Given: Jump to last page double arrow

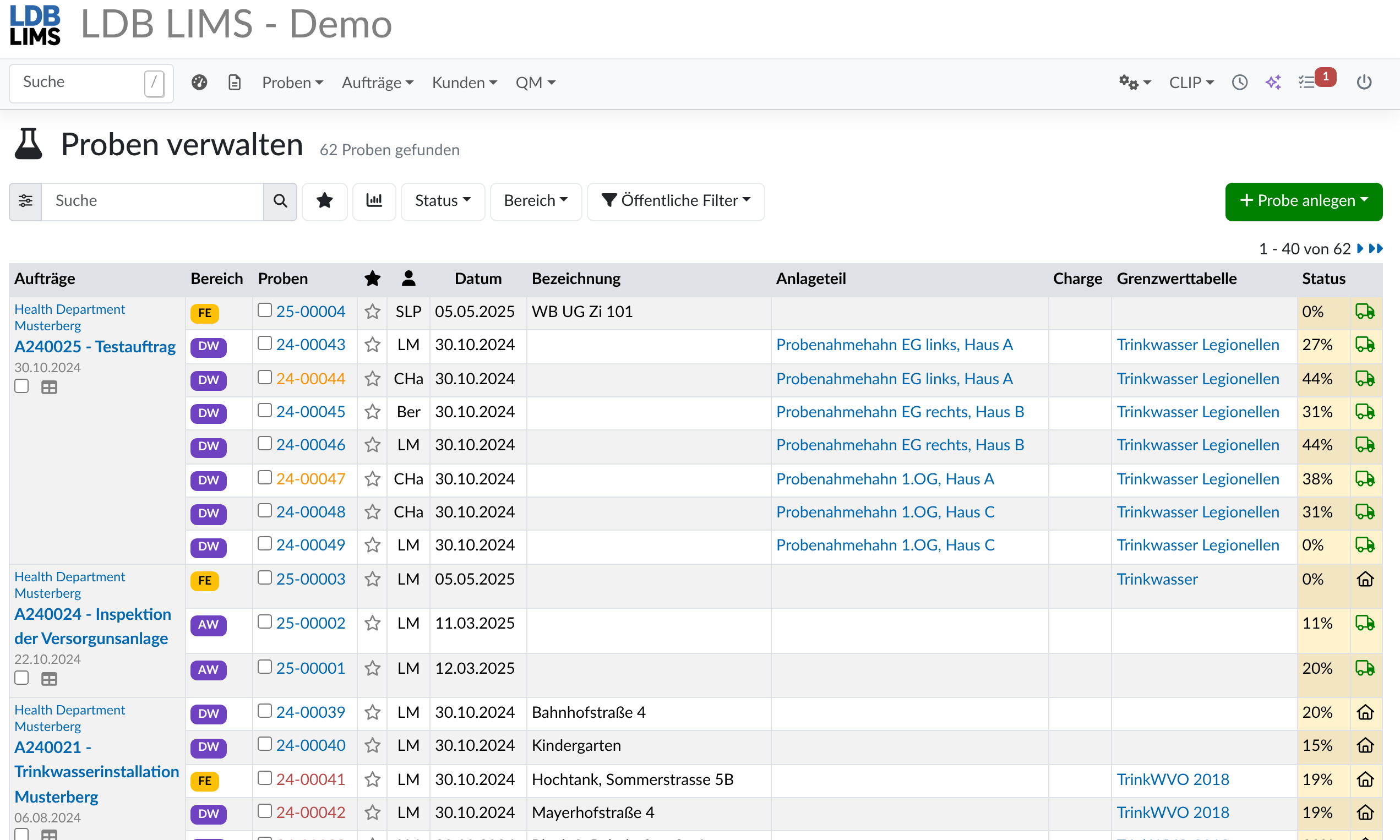Looking at the screenshot, I should point(1376,248).
